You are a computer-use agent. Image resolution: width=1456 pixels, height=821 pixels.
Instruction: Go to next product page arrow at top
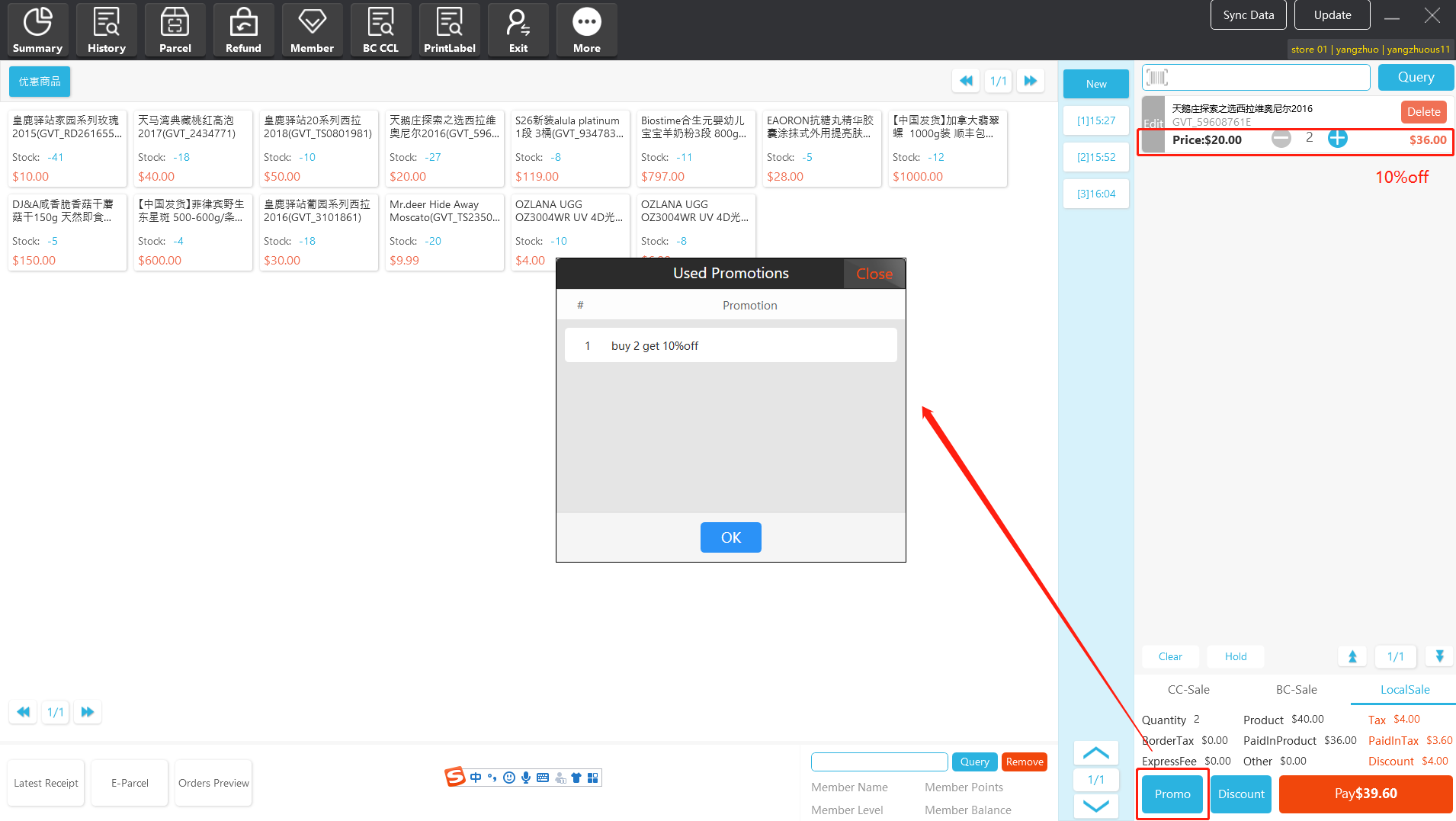click(1030, 81)
